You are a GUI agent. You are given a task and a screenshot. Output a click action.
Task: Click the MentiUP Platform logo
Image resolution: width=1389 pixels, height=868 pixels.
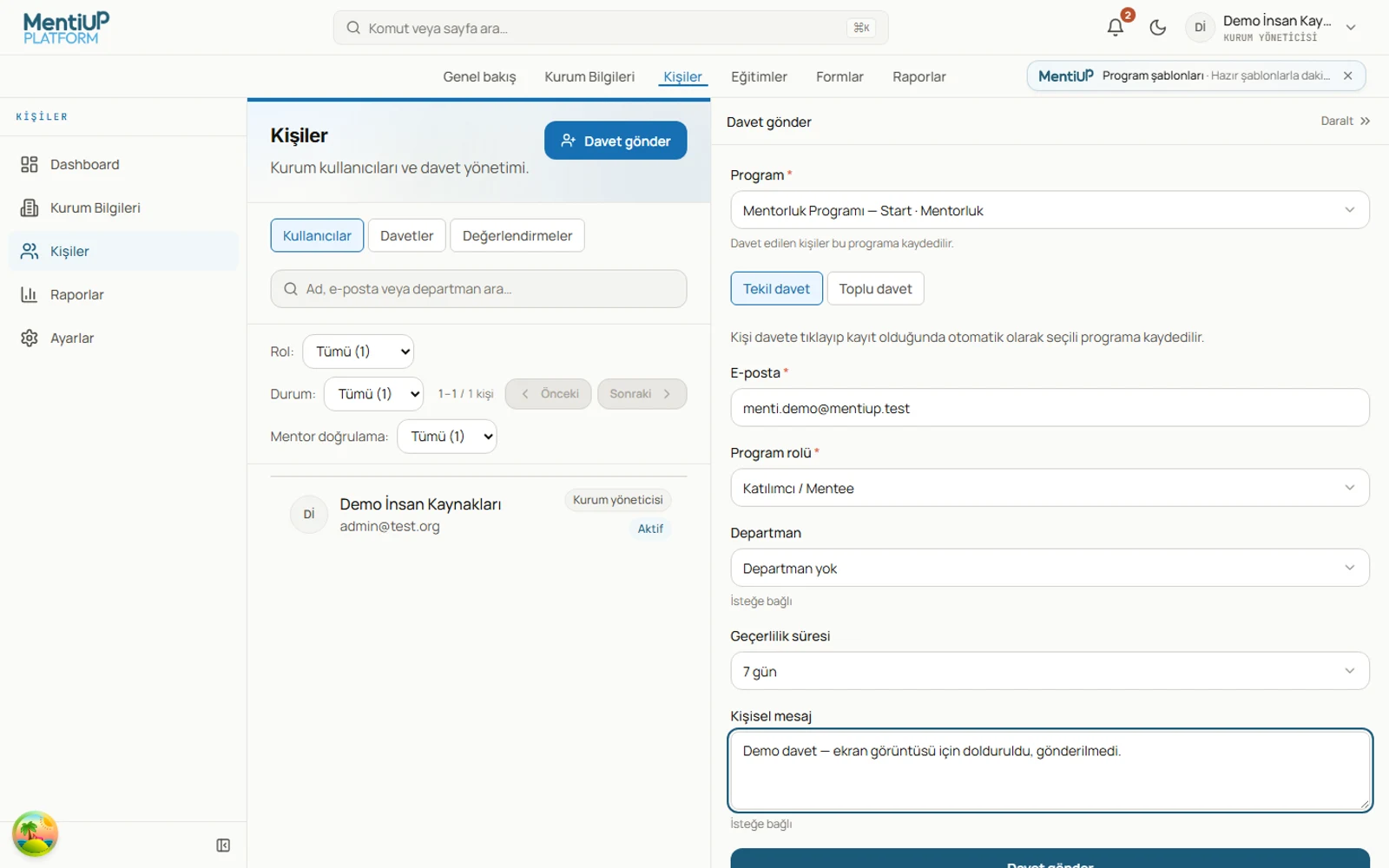pyautogui.click(x=66, y=28)
